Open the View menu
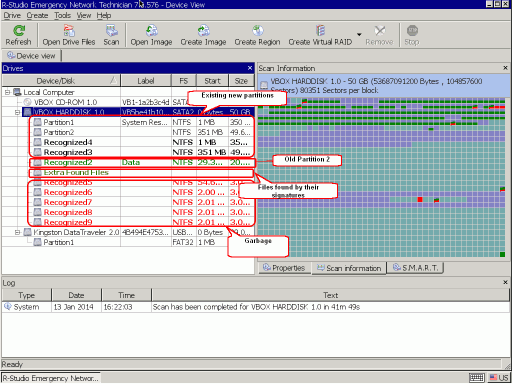The image size is (512, 384). pos(84,15)
